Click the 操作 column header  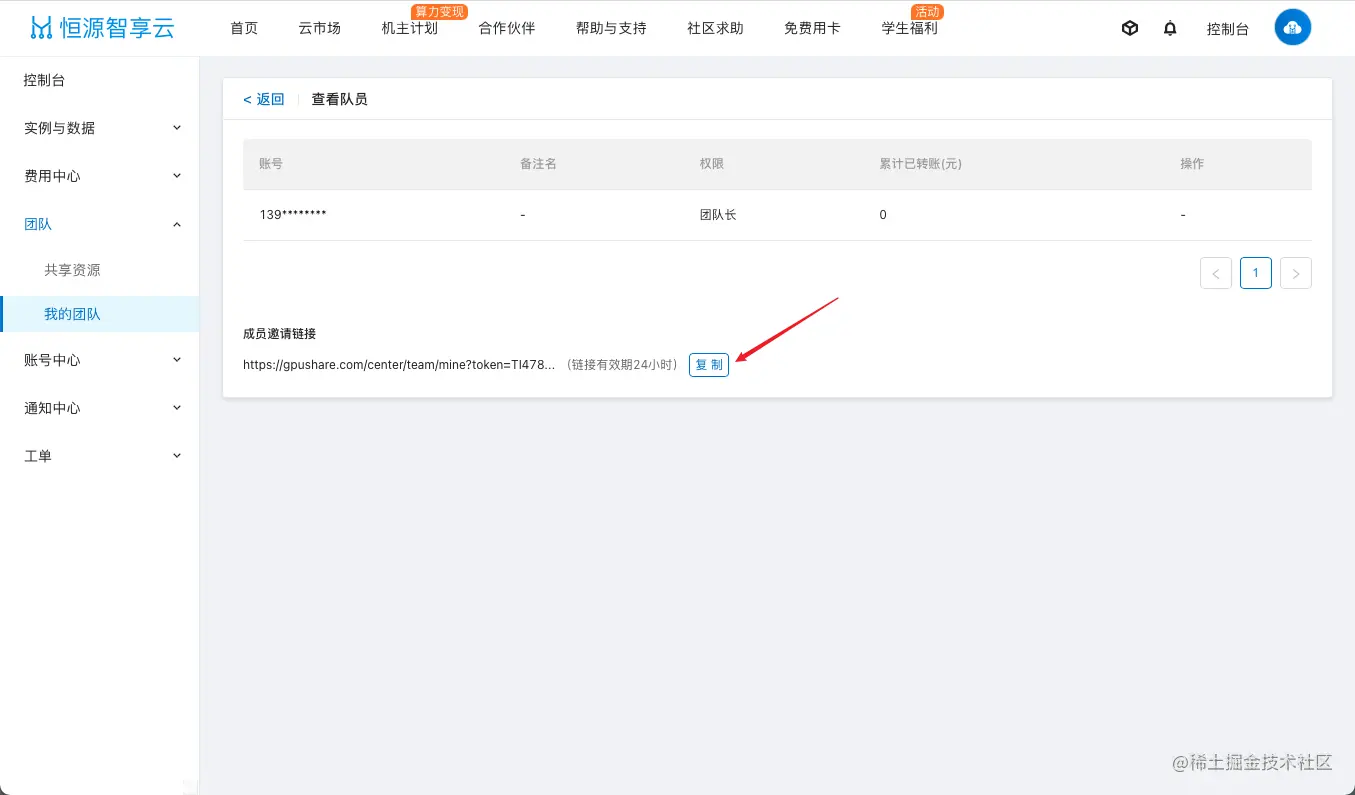[1192, 164]
